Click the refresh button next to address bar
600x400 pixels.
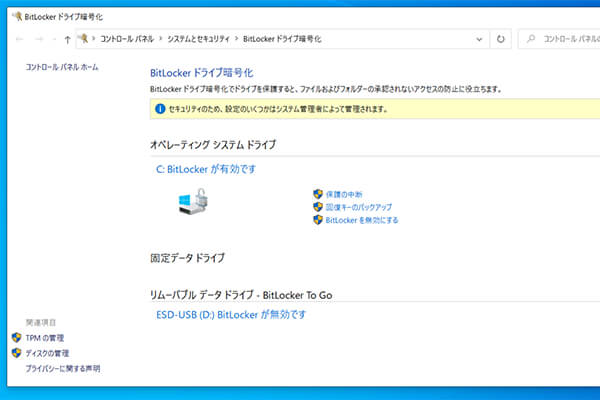501,39
